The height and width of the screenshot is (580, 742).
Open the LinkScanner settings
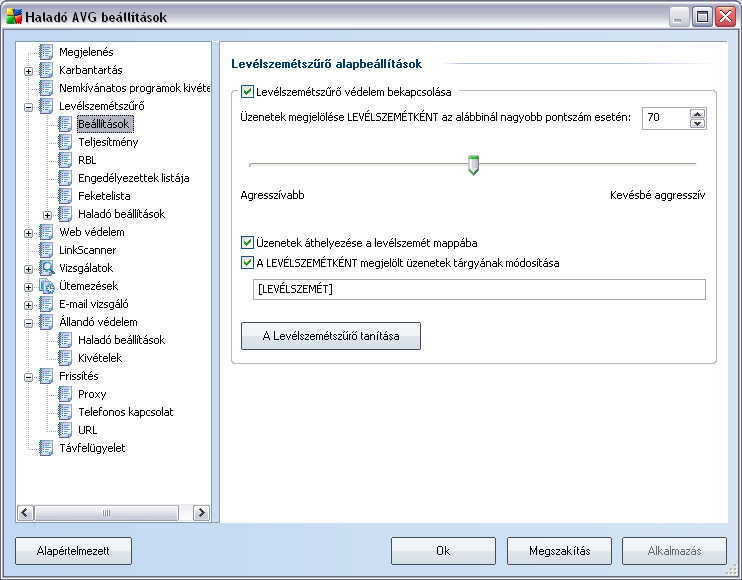click(x=88, y=250)
